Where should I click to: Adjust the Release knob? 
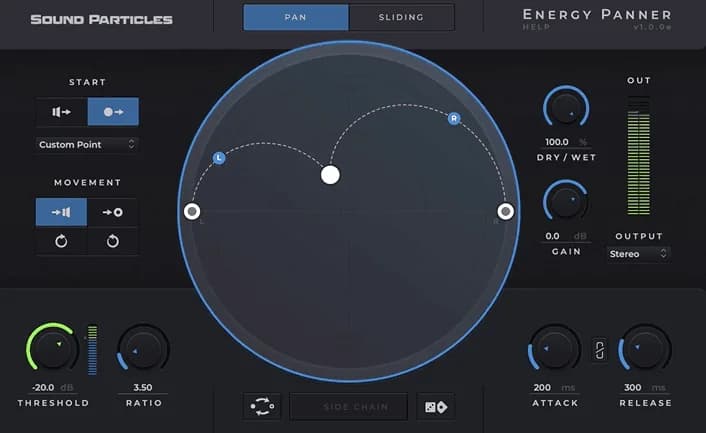(645, 348)
